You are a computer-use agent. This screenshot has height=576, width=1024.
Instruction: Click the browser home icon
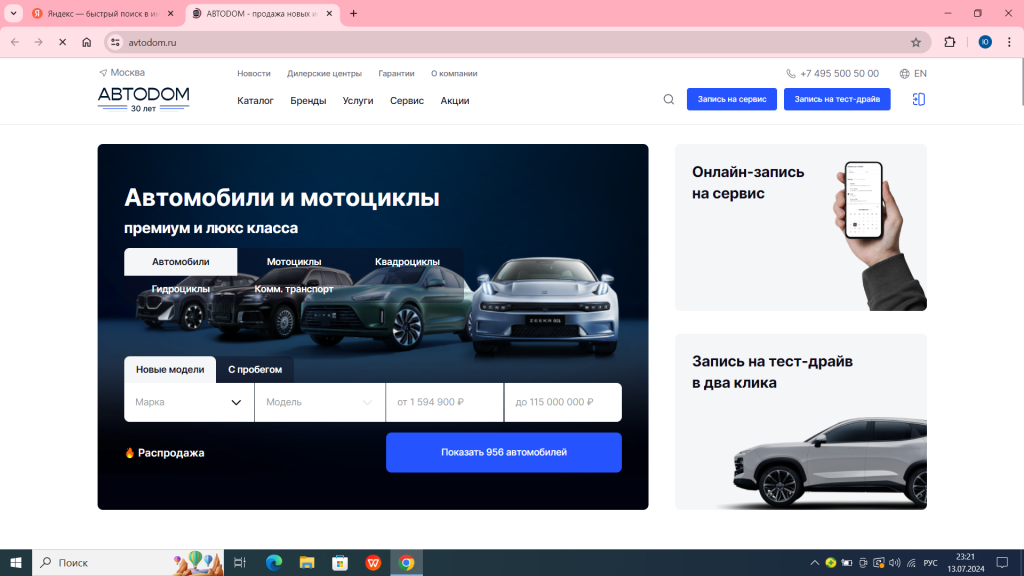coord(86,42)
